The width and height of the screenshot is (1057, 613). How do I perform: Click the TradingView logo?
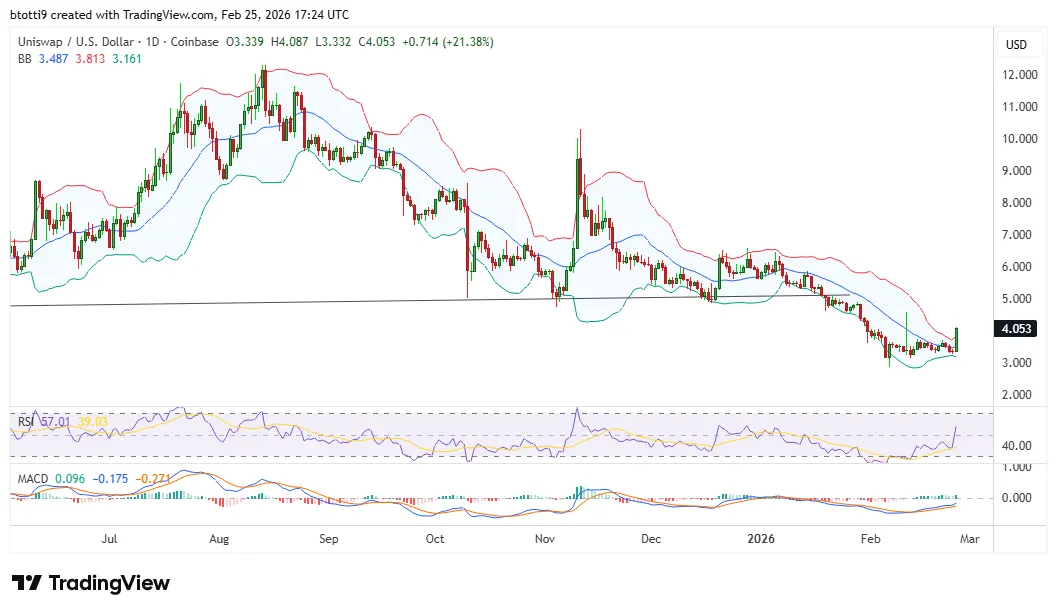pyautogui.click(x=90, y=583)
